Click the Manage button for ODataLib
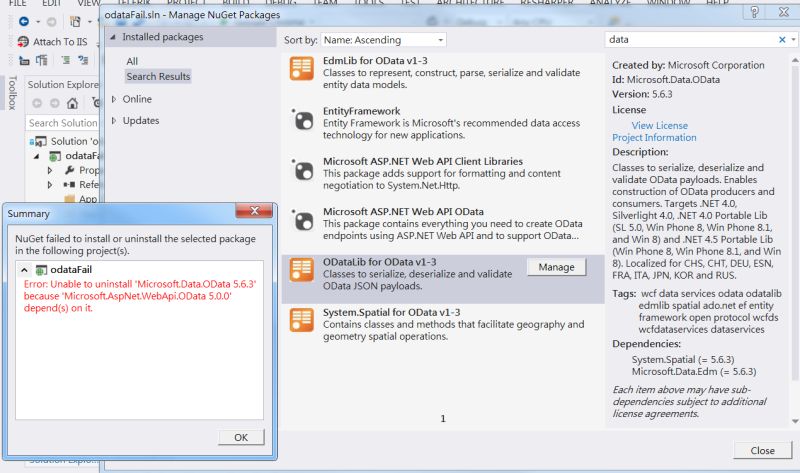 point(556,267)
